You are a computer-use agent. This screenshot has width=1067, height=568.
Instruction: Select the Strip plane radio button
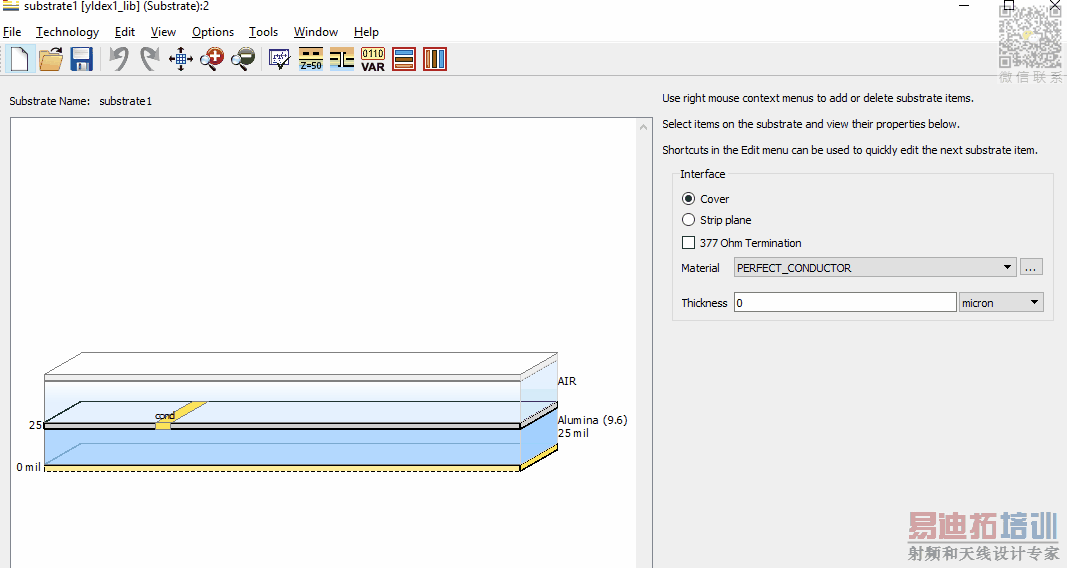pyautogui.click(x=689, y=220)
